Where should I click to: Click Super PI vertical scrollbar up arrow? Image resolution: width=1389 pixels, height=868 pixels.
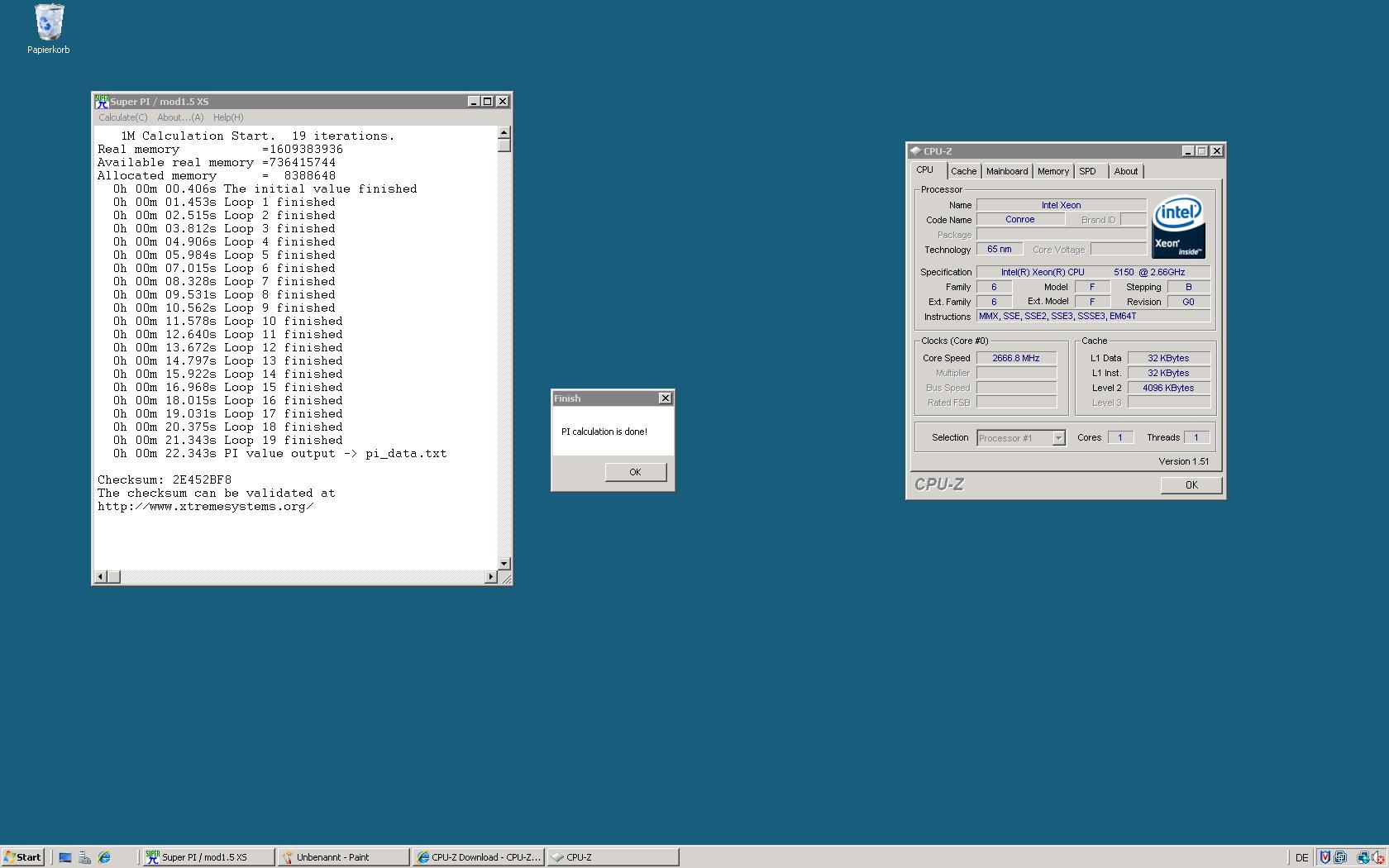[x=504, y=132]
